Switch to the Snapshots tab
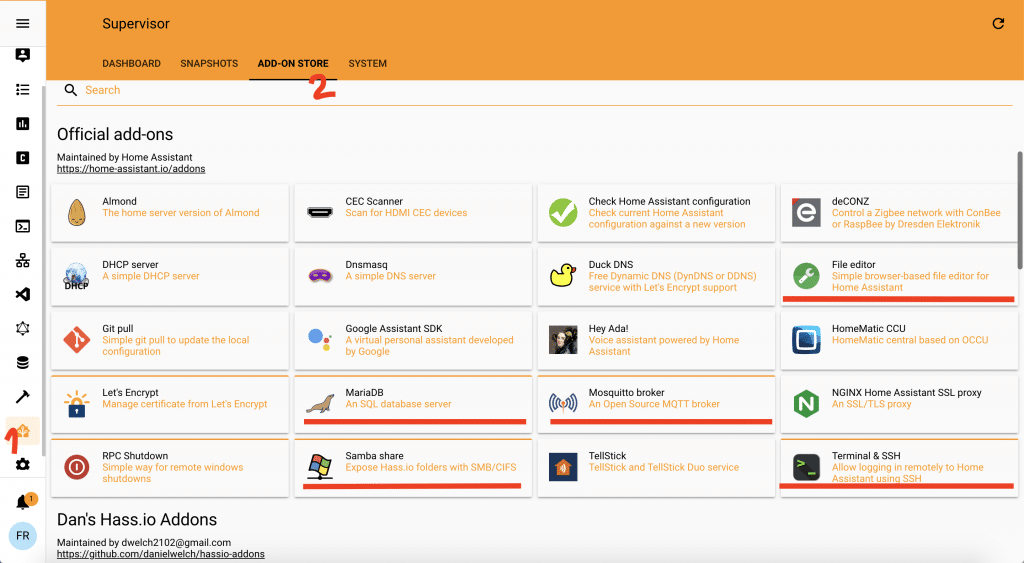This screenshot has width=1024, height=563. (209, 63)
